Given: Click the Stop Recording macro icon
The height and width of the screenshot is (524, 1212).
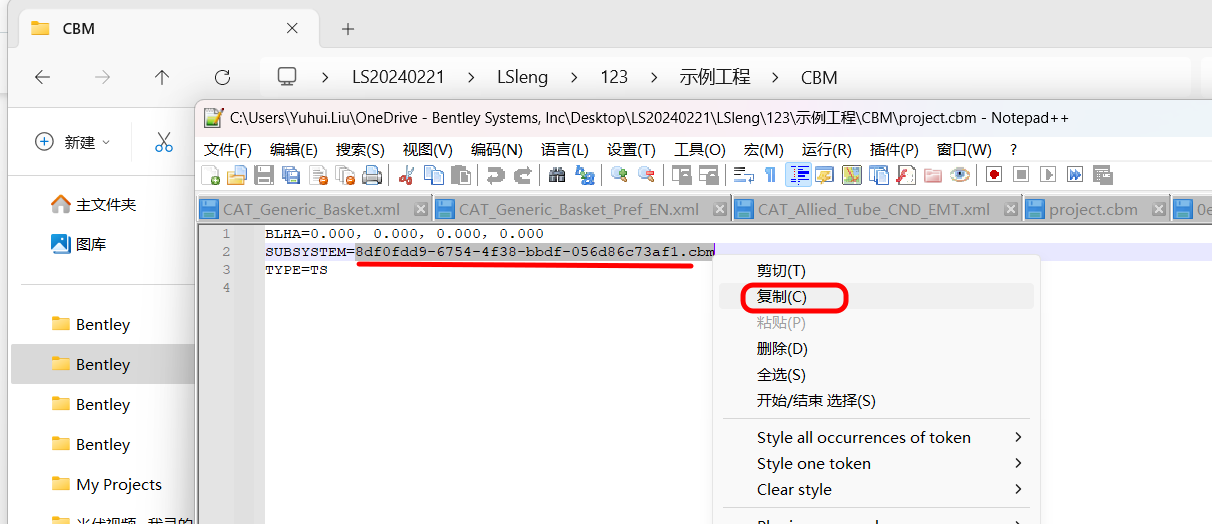Looking at the screenshot, I should pos(1021,175).
